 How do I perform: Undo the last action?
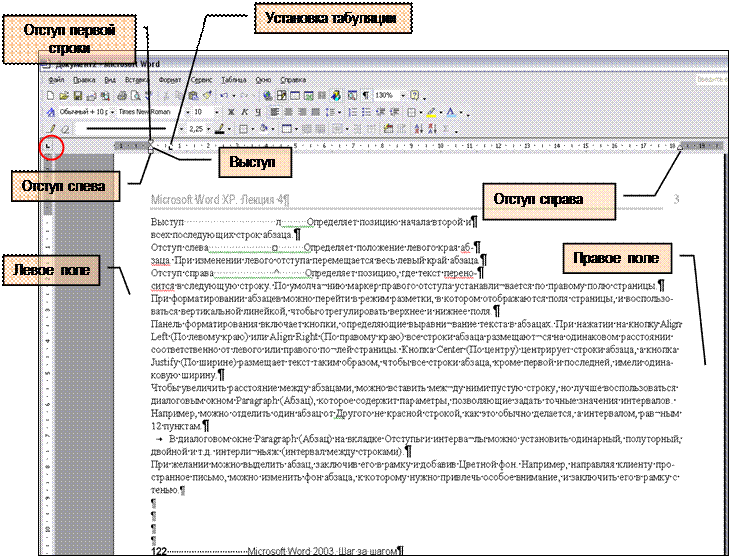click(x=225, y=96)
